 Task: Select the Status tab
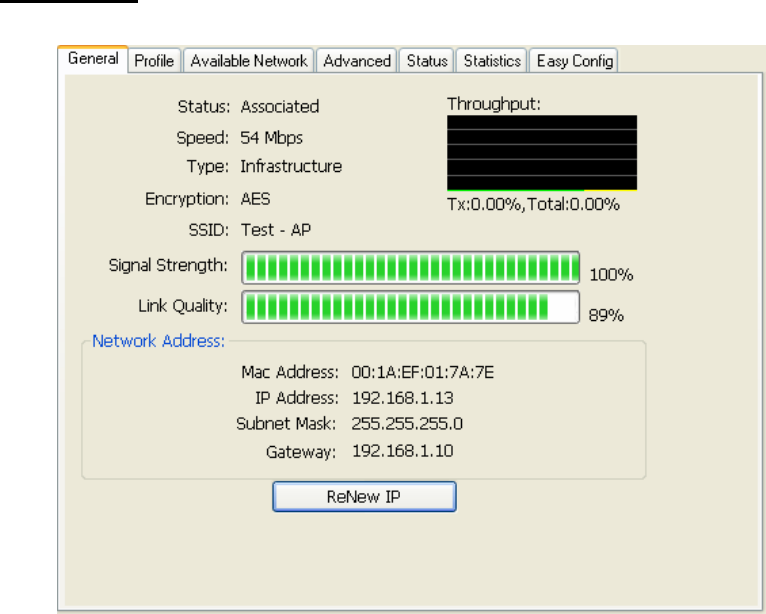pos(427,61)
